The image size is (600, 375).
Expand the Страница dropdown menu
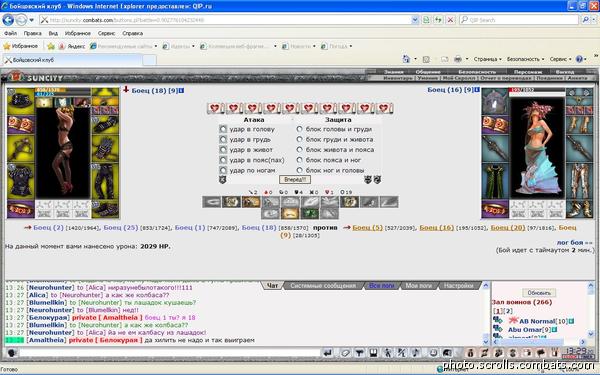[487, 59]
